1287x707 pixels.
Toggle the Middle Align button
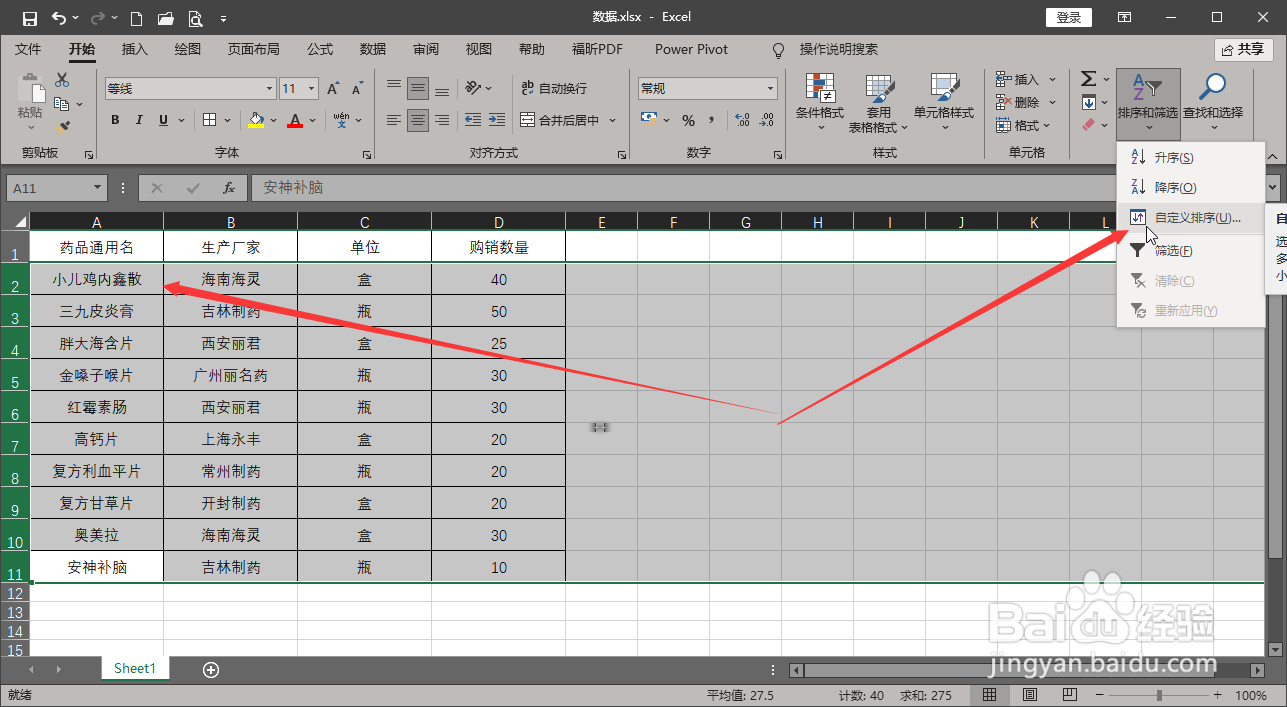[418, 88]
